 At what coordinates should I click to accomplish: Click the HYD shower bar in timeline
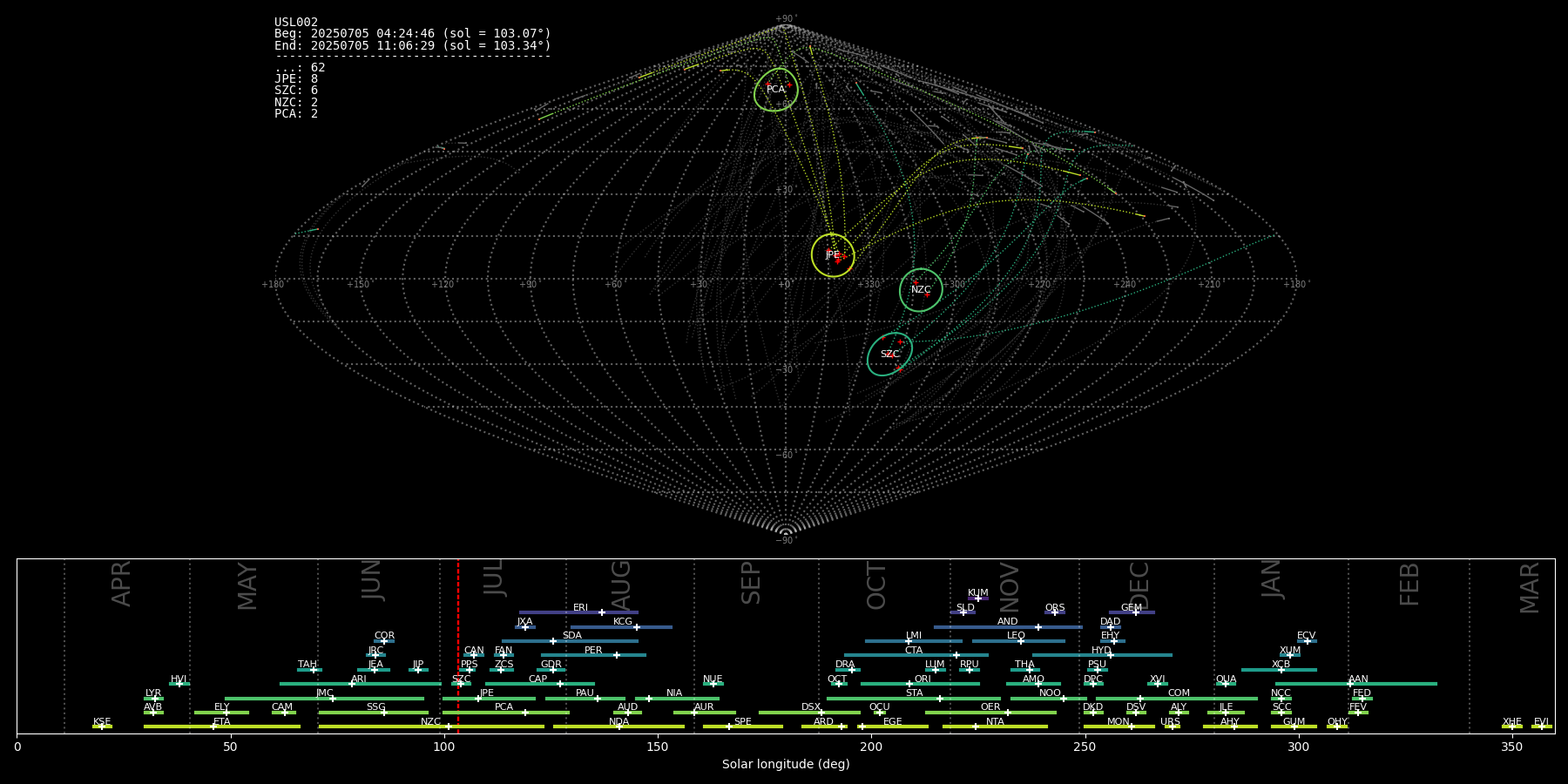[1102, 655]
